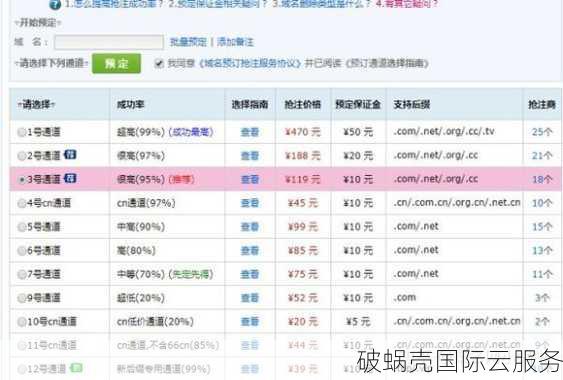This screenshot has width=563, height=380.
Task: Click the green badge beside 12号通道
Action: click(76, 368)
